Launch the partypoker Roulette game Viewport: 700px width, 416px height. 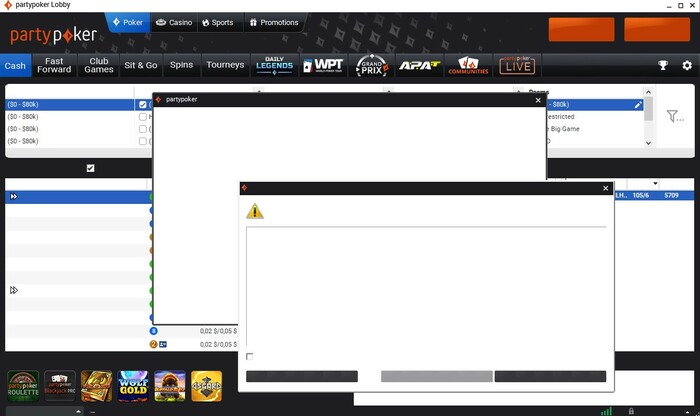click(x=23, y=386)
